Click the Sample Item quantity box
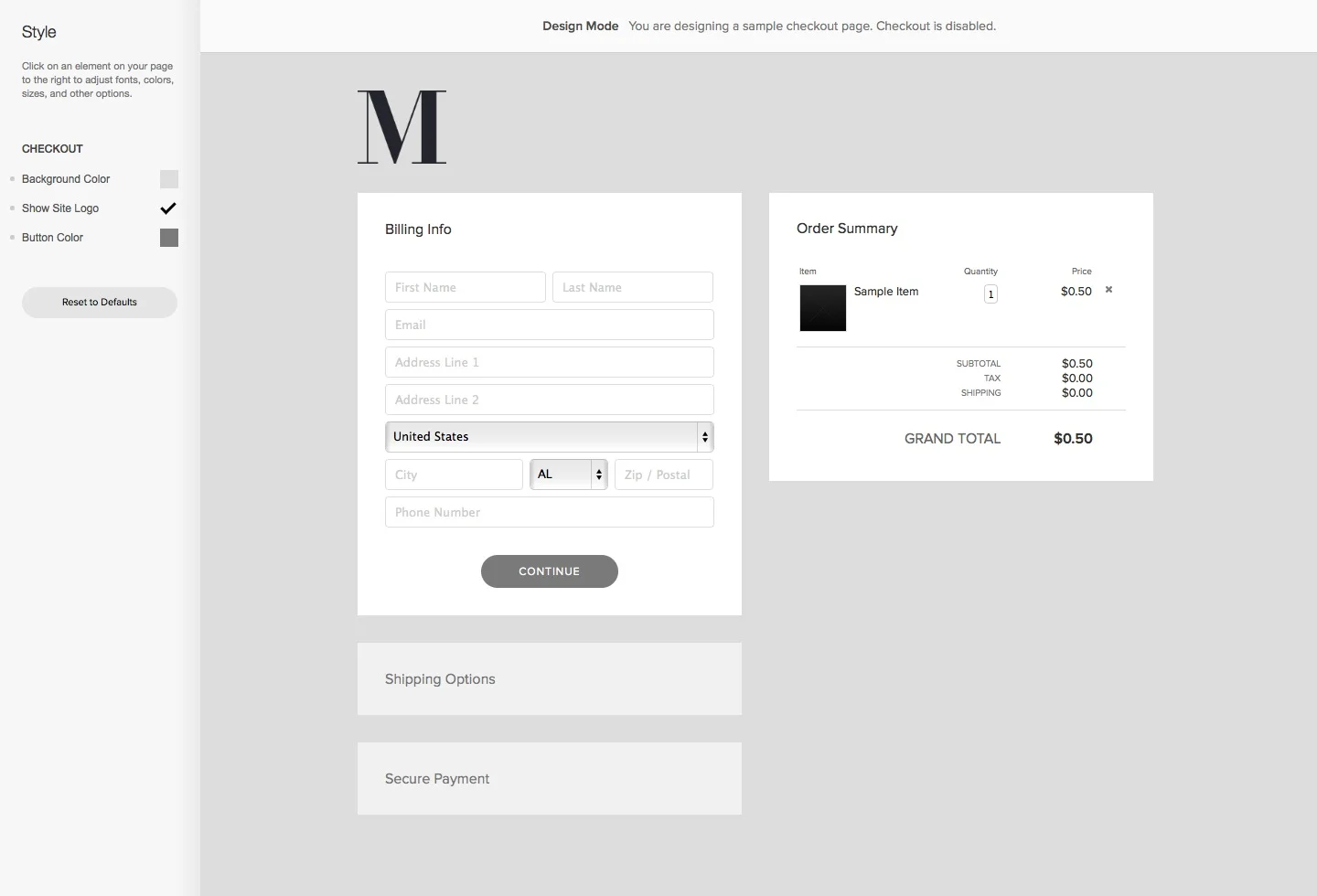1317x896 pixels. (990, 293)
